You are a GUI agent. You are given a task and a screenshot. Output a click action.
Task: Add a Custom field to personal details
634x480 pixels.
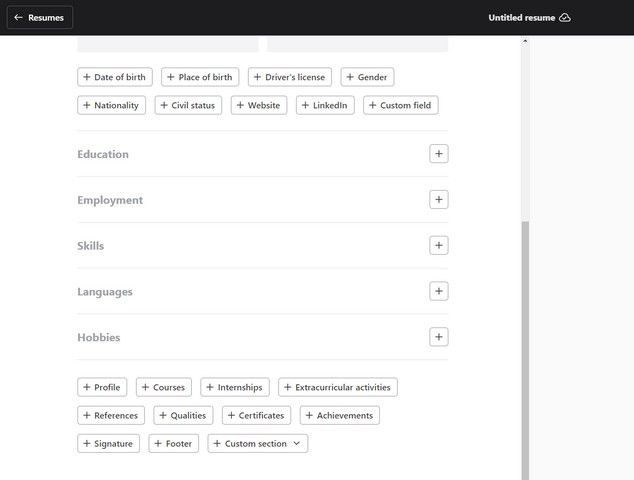pos(401,105)
